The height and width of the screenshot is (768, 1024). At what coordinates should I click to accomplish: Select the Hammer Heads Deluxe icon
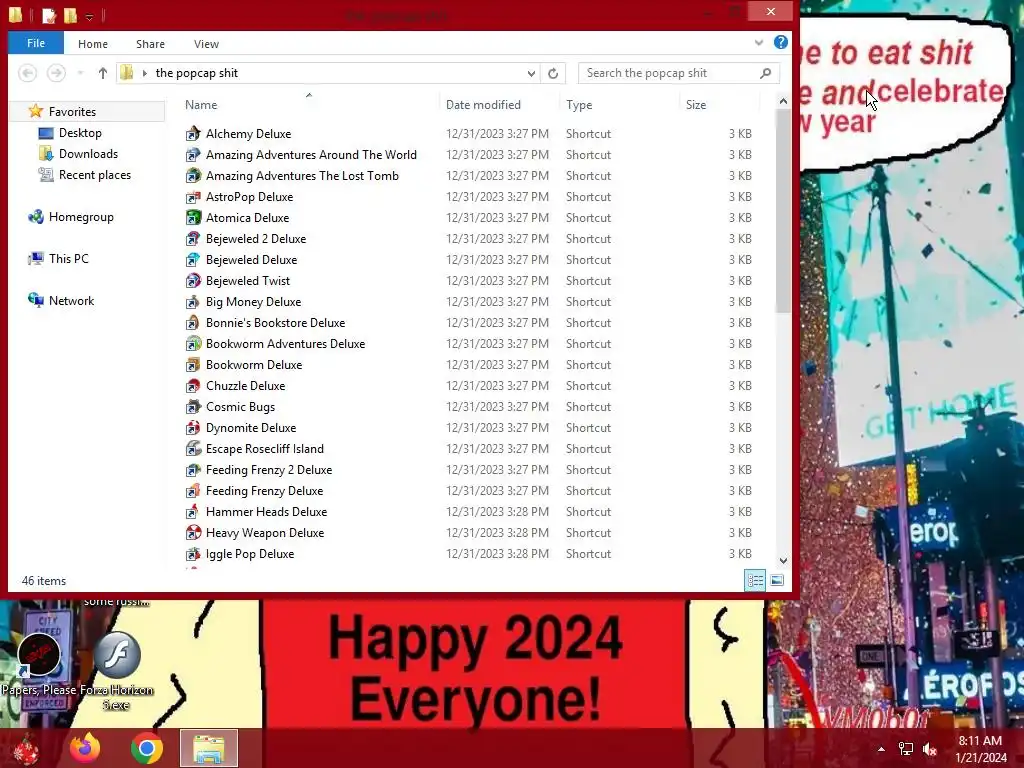(193, 512)
